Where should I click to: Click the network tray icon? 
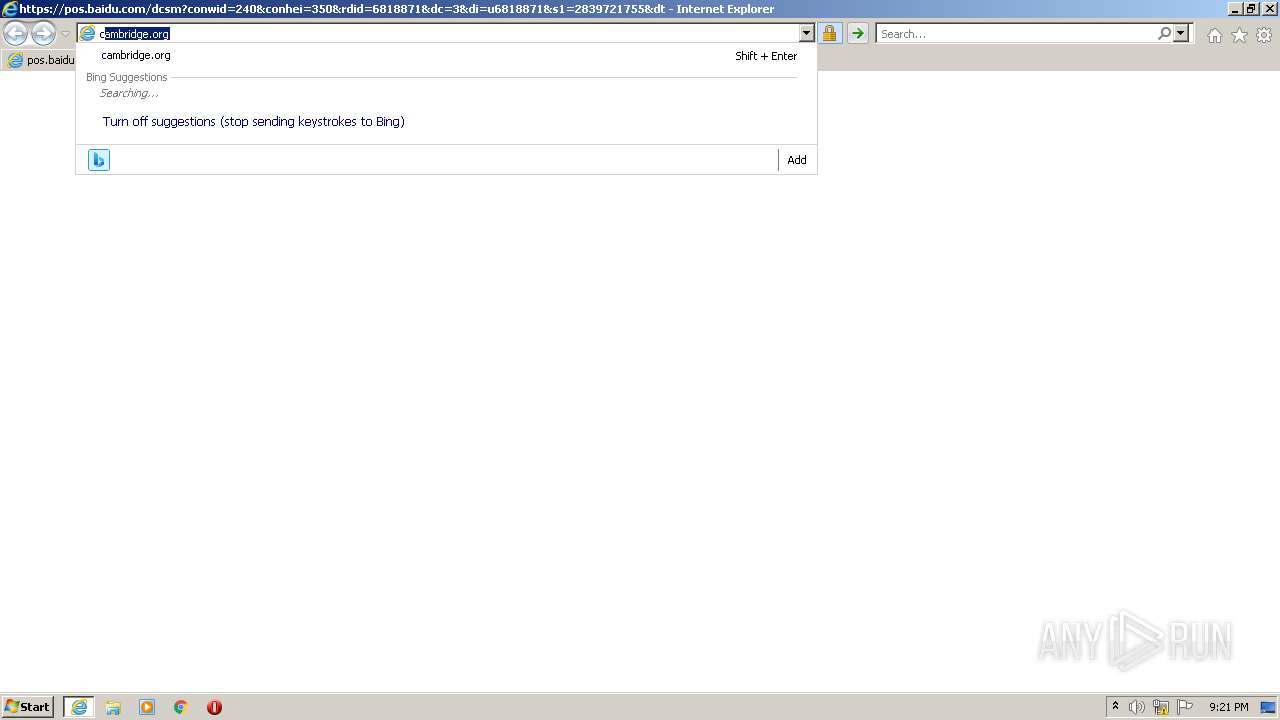click(x=1161, y=707)
